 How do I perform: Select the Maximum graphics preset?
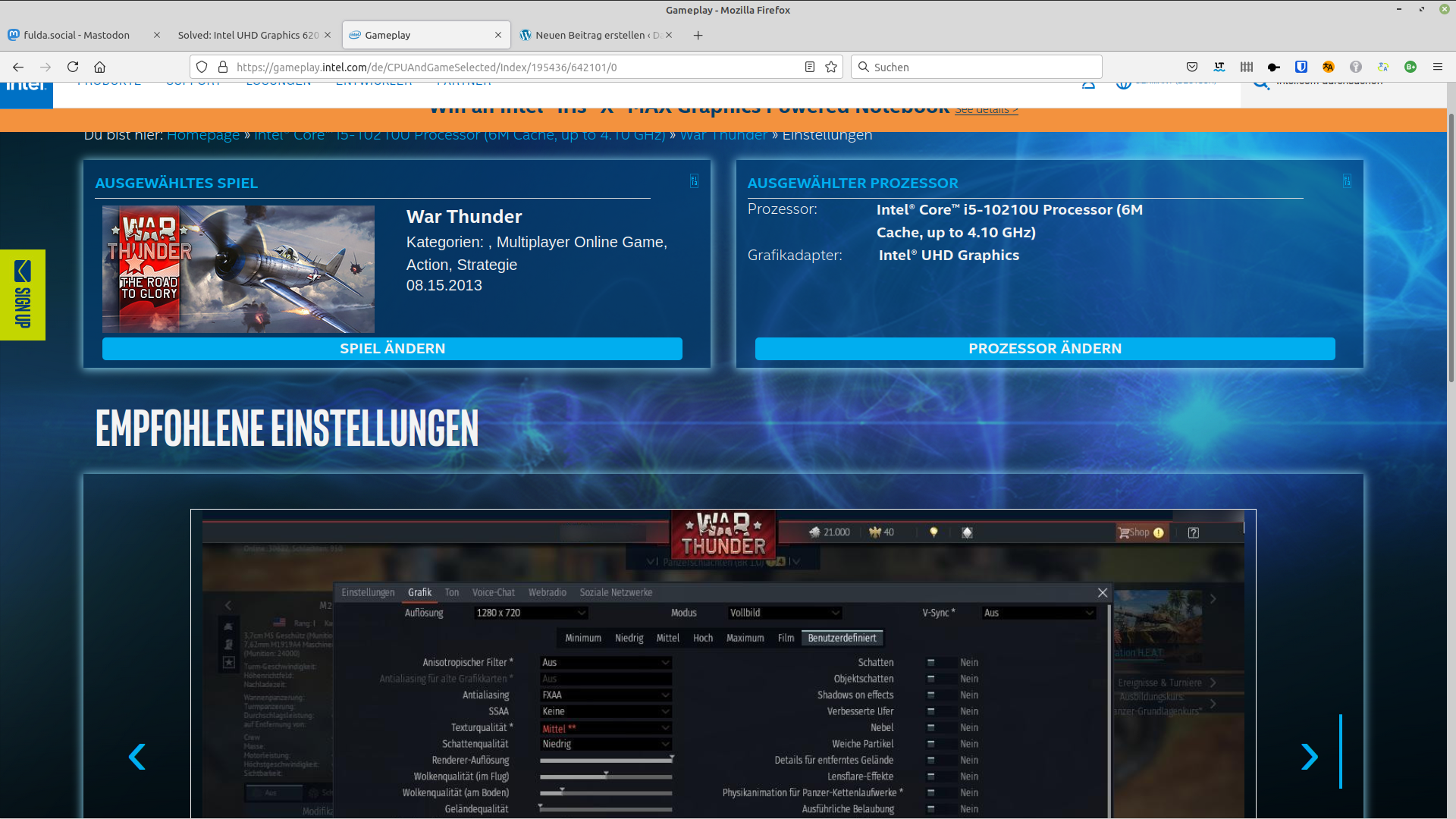(x=745, y=638)
